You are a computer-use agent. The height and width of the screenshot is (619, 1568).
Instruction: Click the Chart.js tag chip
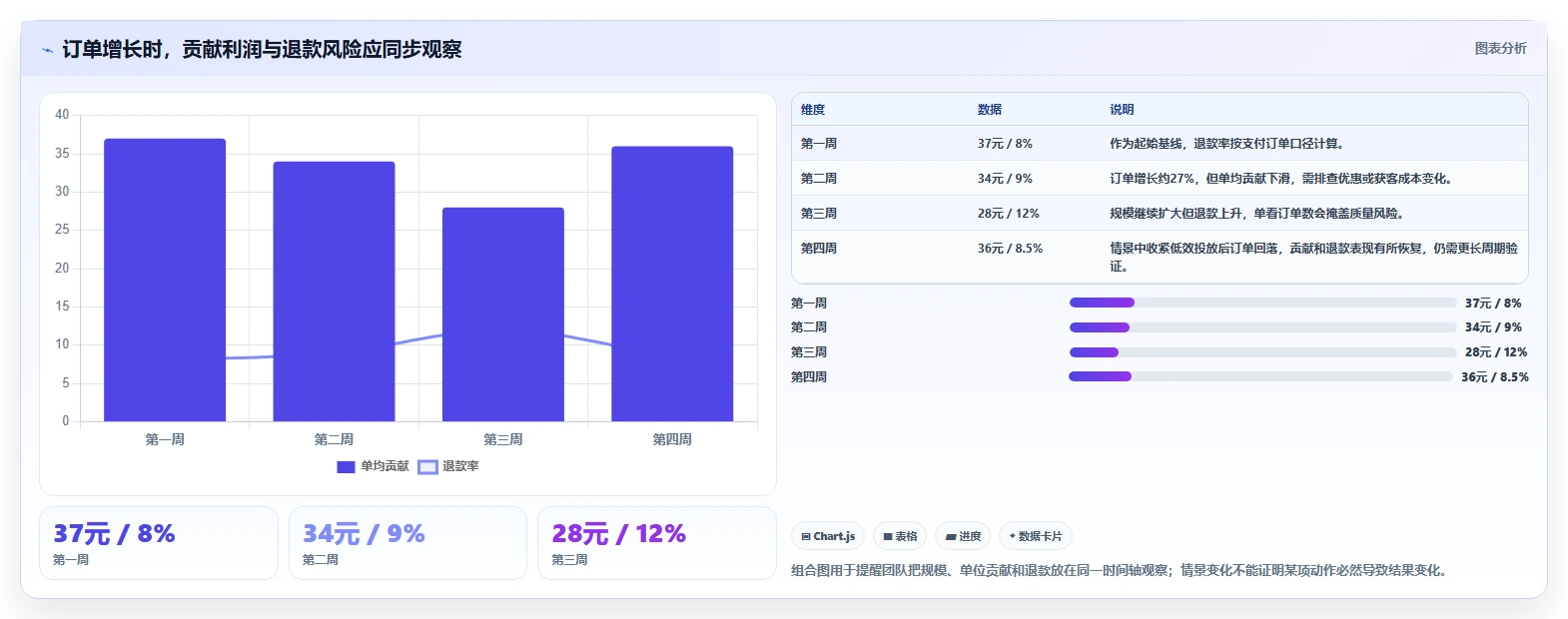[x=828, y=536]
